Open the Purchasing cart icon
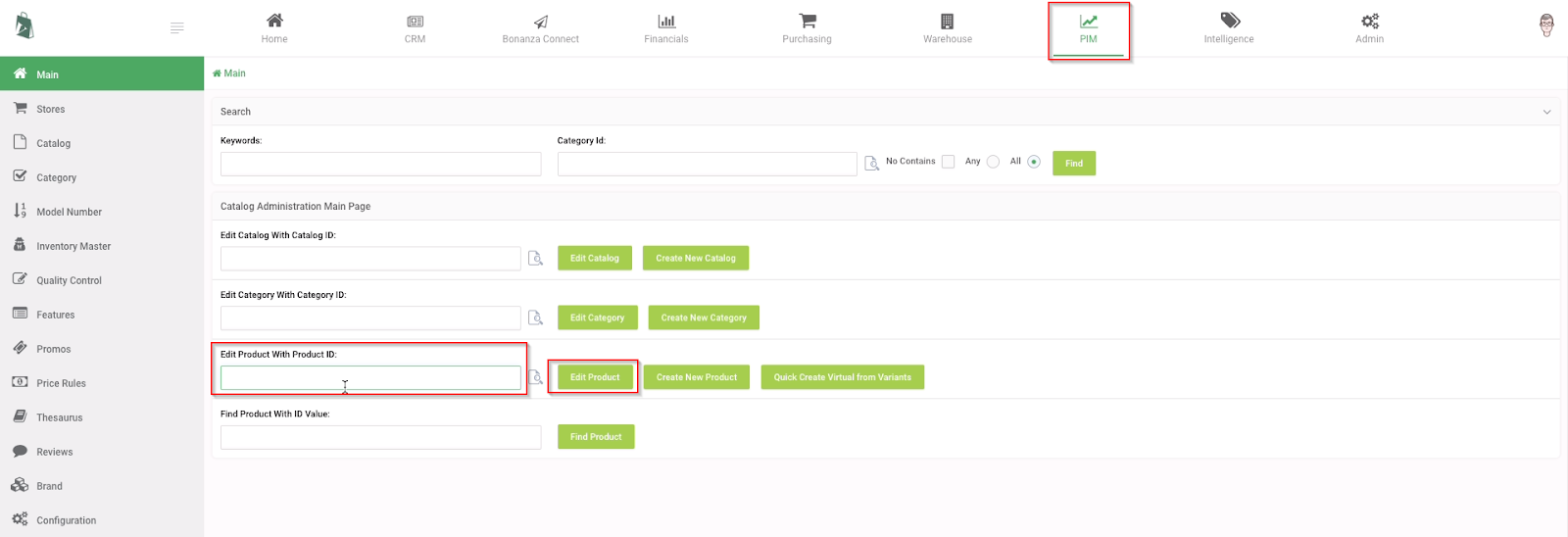Screen dimensions: 1568x537 click(x=808, y=21)
